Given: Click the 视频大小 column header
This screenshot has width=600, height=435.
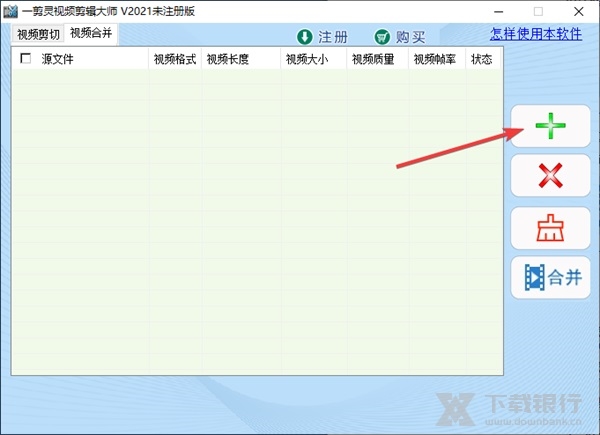Looking at the screenshot, I should (x=314, y=59).
